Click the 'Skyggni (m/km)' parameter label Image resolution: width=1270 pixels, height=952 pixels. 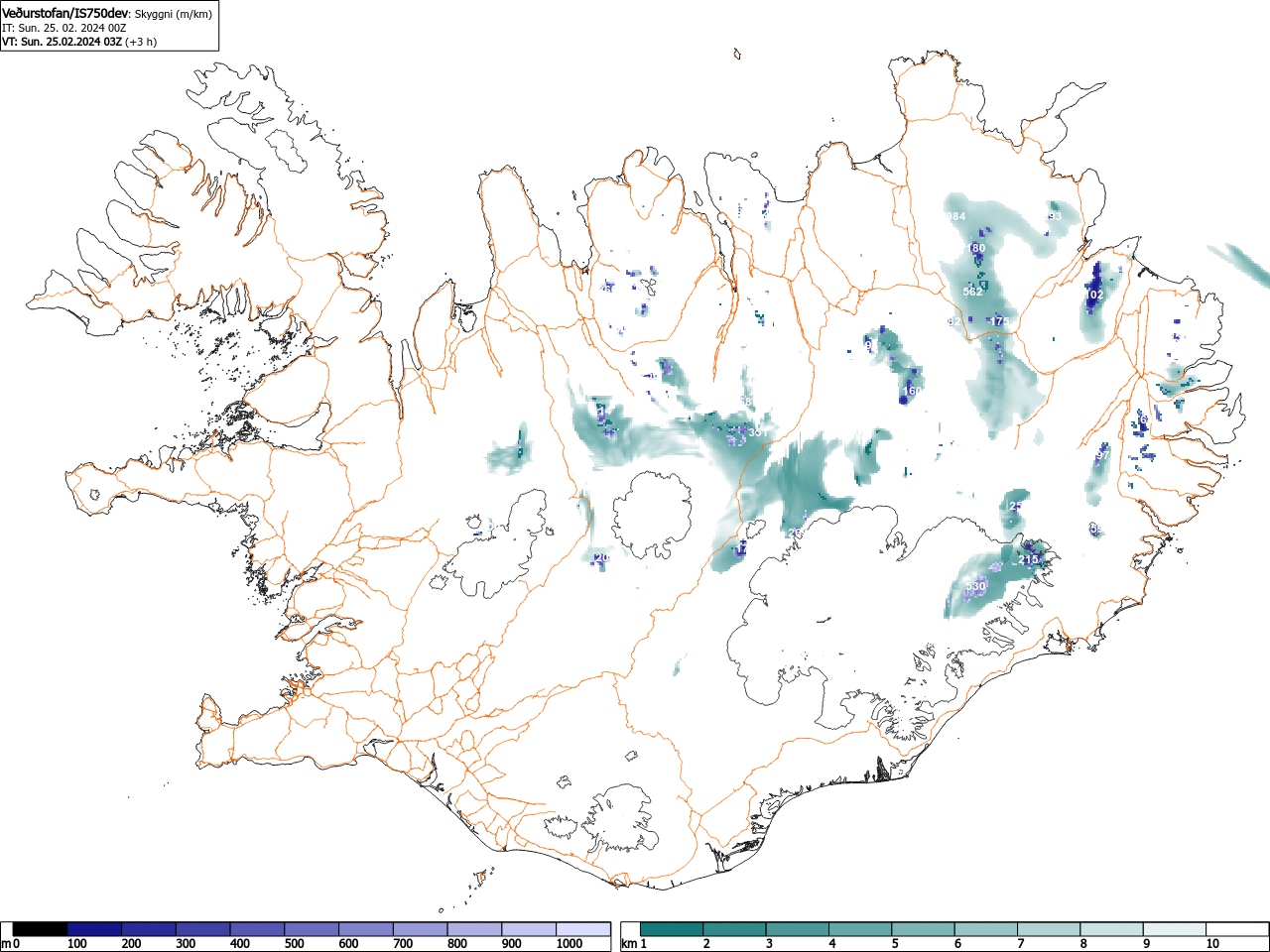click(173, 14)
